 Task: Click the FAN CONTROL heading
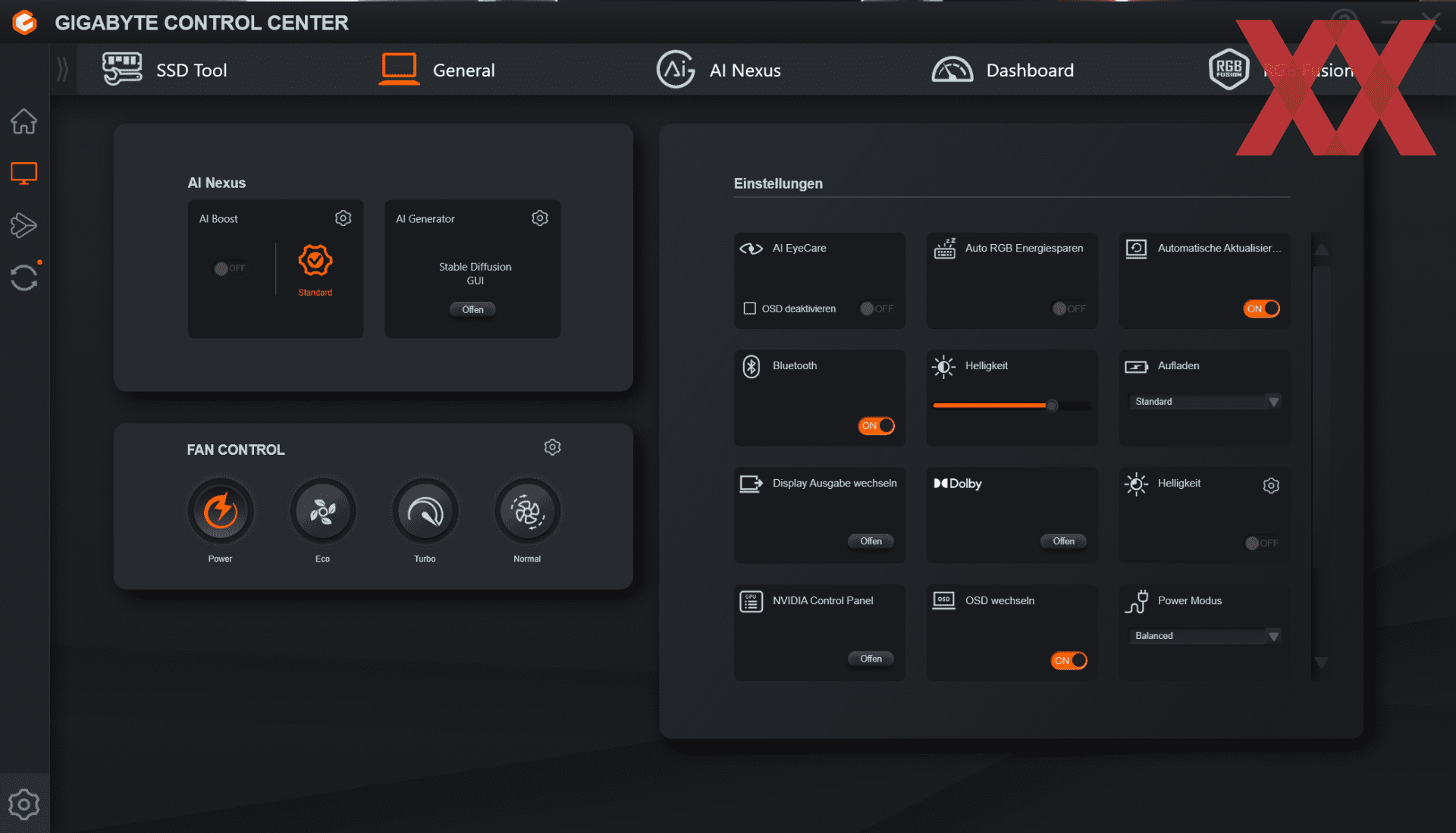click(236, 449)
